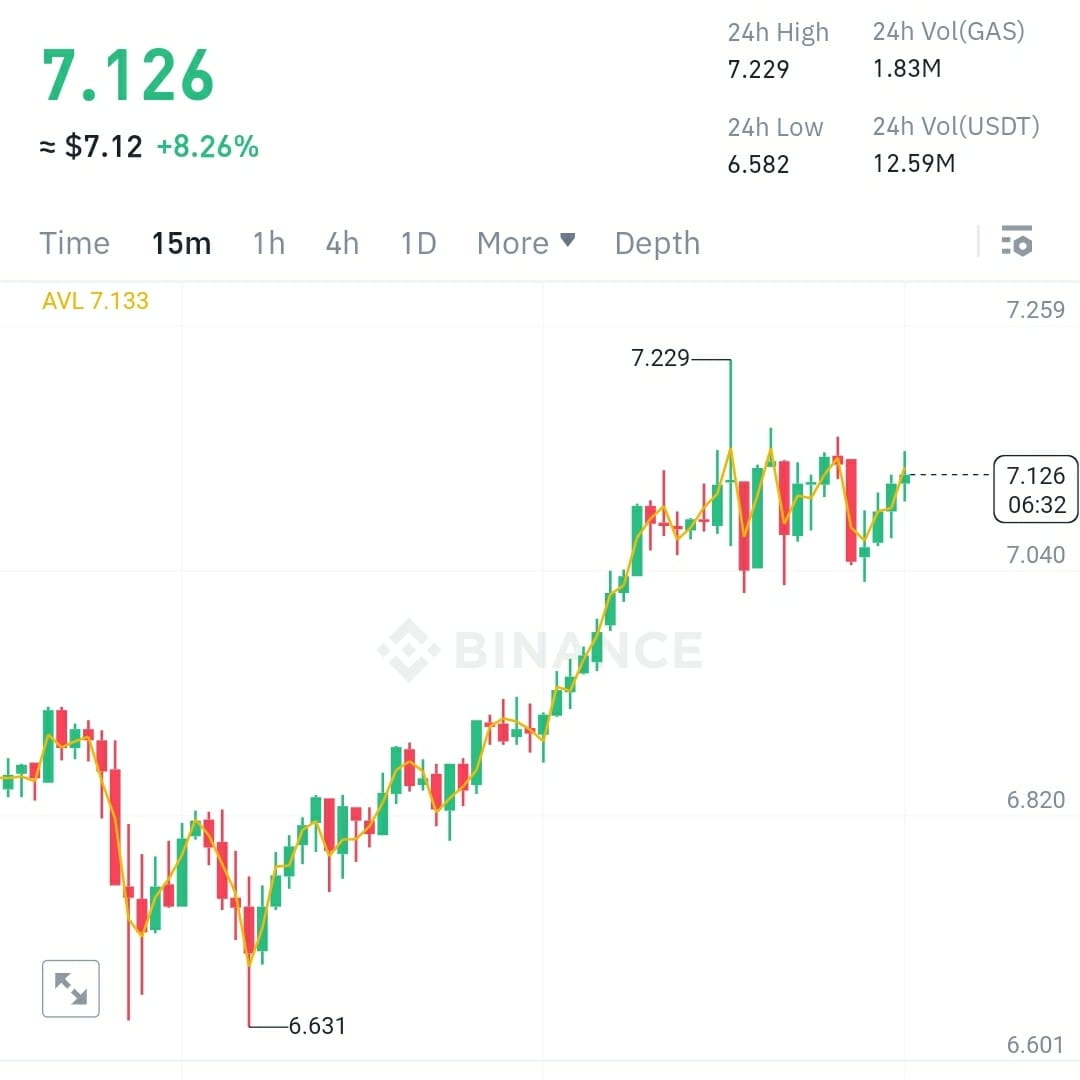Image resolution: width=1080 pixels, height=1080 pixels.
Task: Click the 24h Low value 6.582
Action: point(756,165)
